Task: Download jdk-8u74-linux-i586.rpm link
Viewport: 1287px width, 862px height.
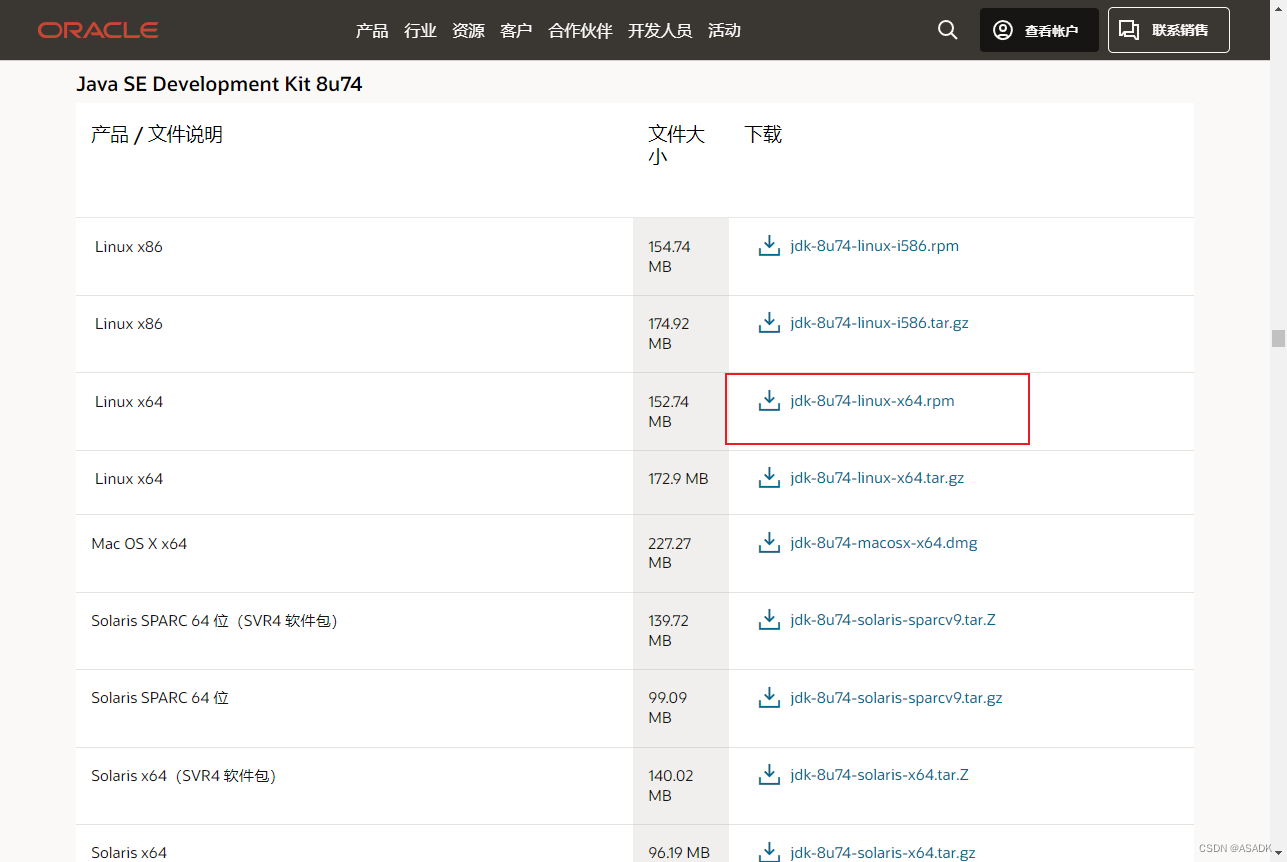Action: coord(874,246)
